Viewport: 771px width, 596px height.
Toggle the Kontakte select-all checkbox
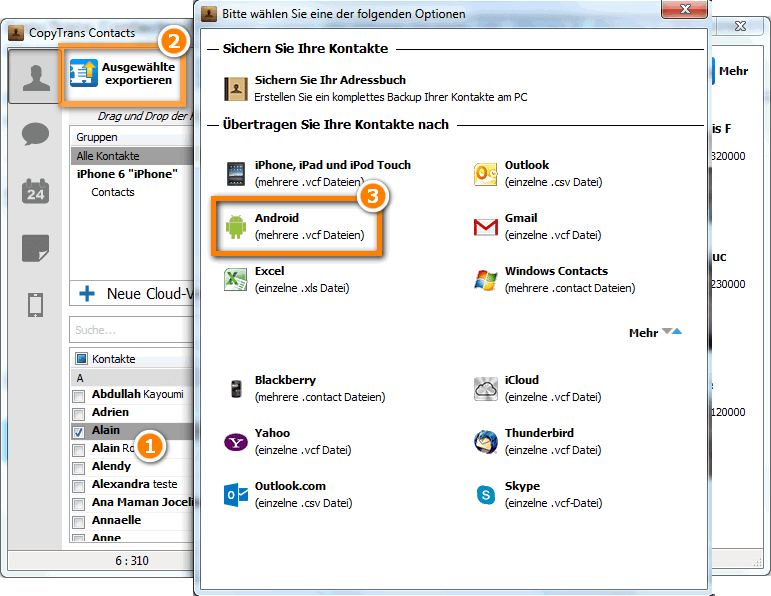click(x=81, y=358)
